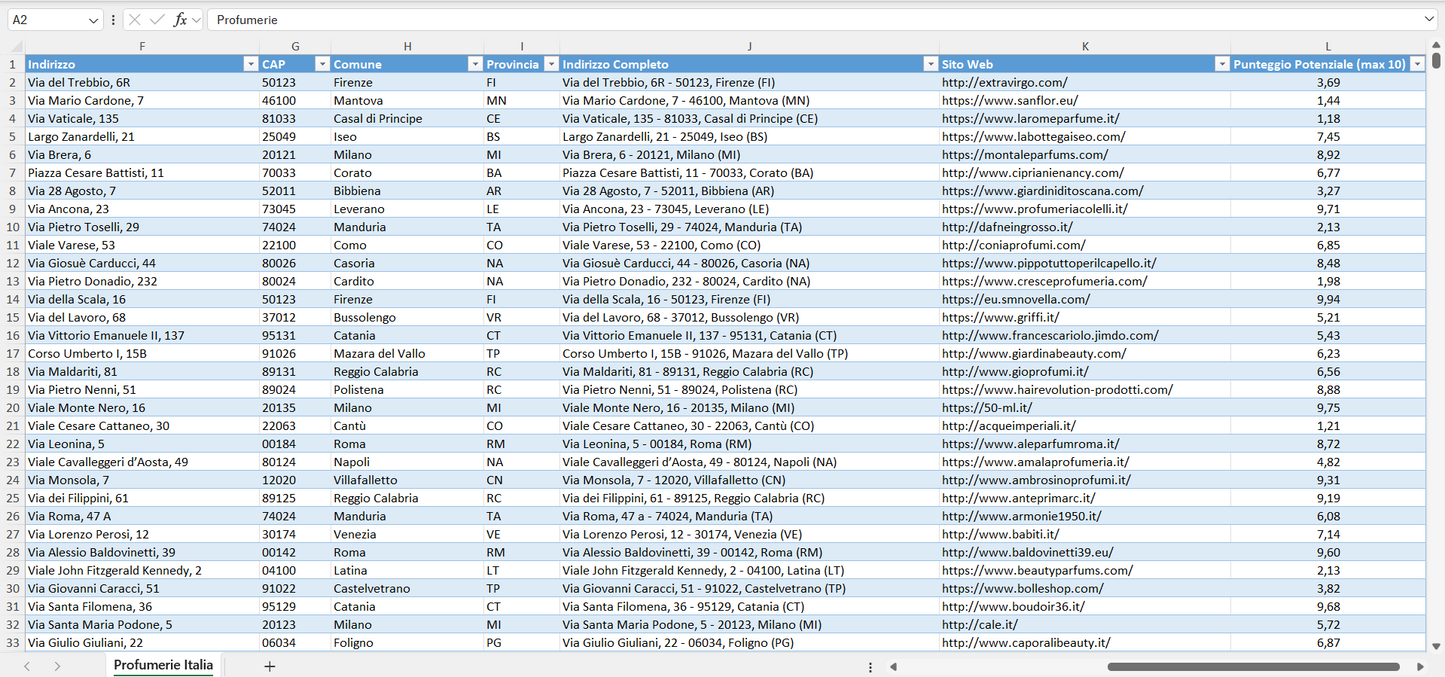The height and width of the screenshot is (677, 1445).
Task: Click the Cancel X icon in formula bar
Action: [135, 20]
